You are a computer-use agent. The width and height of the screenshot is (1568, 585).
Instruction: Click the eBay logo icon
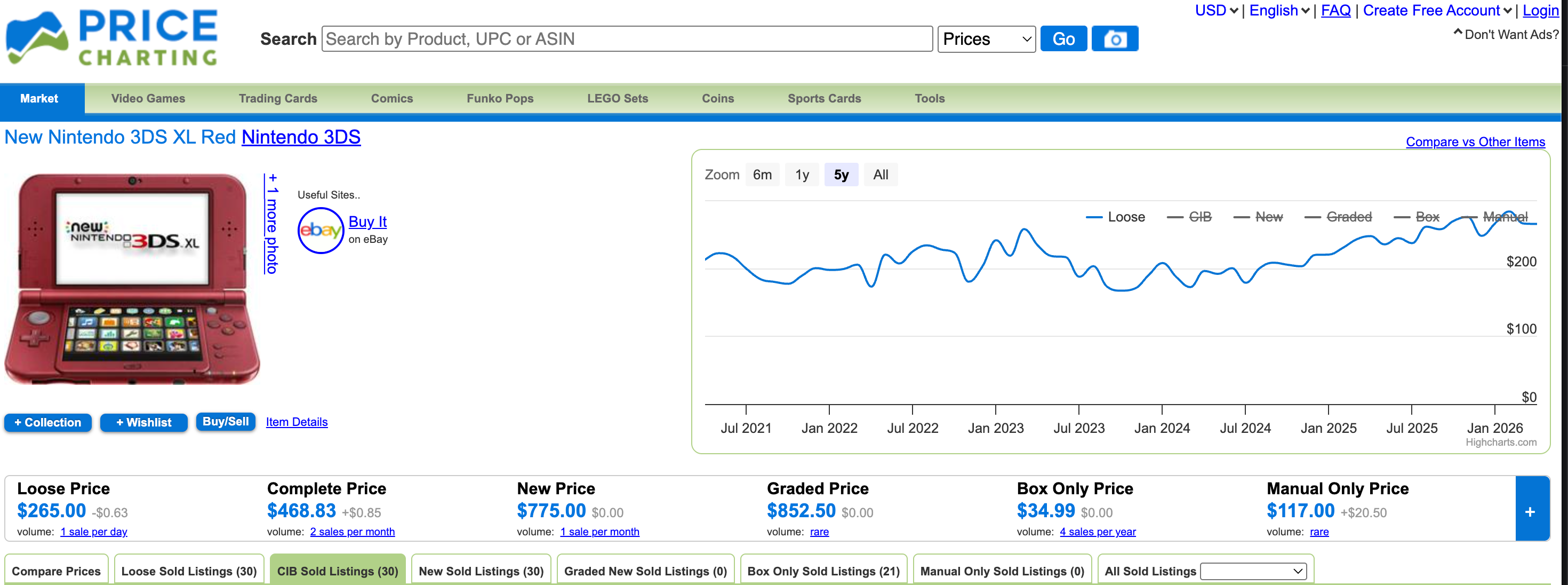pyautogui.click(x=320, y=231)
